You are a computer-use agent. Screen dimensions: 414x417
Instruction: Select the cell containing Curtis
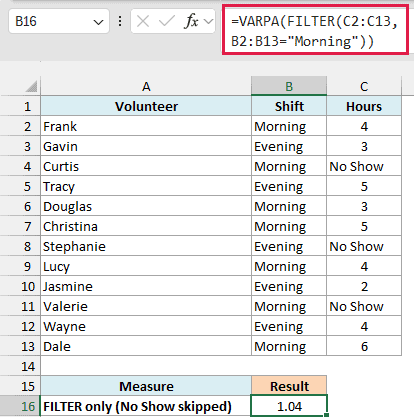point(146,166)
